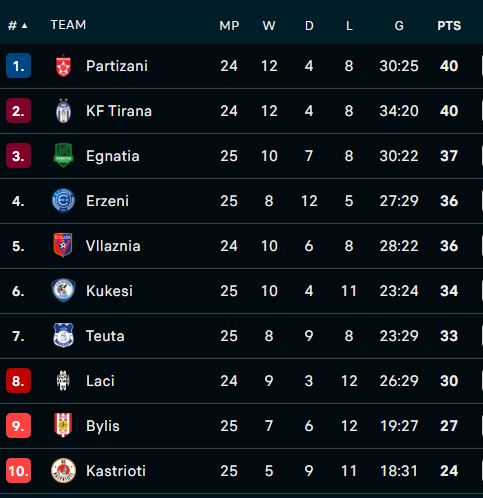Open the Vllaznia shield logo

point(63,245)
